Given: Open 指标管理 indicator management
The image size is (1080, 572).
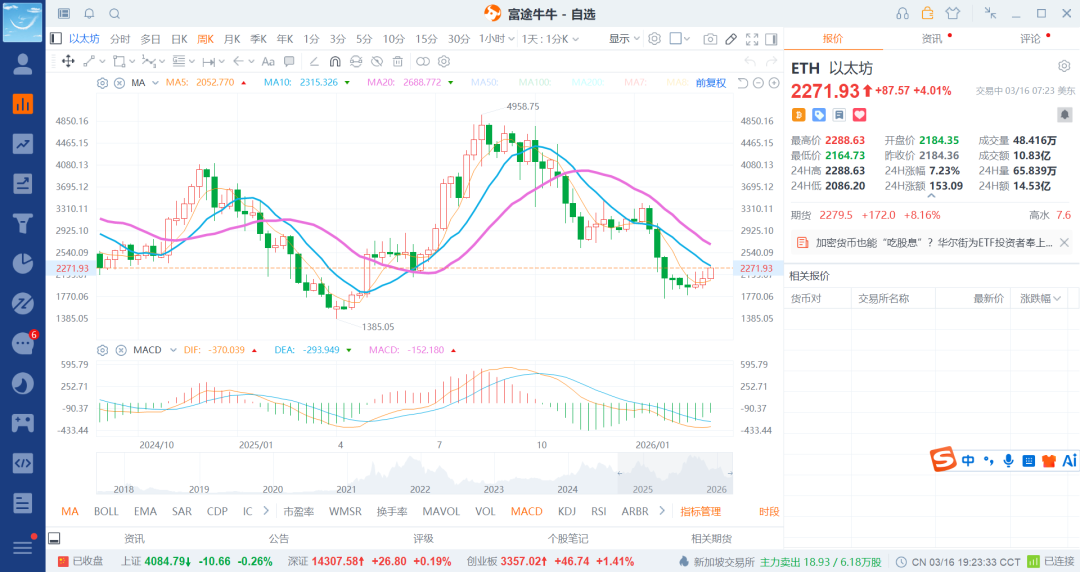Looking at the screenshot, I should tap(700, 511).
